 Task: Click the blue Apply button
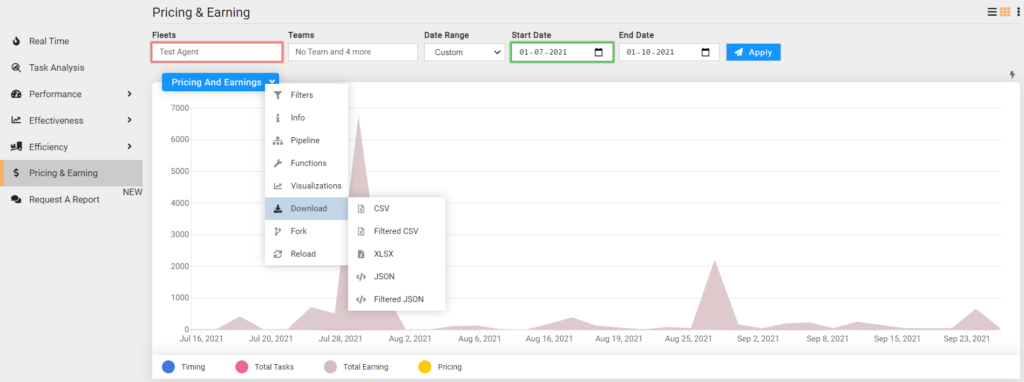(x=753, y=52)
